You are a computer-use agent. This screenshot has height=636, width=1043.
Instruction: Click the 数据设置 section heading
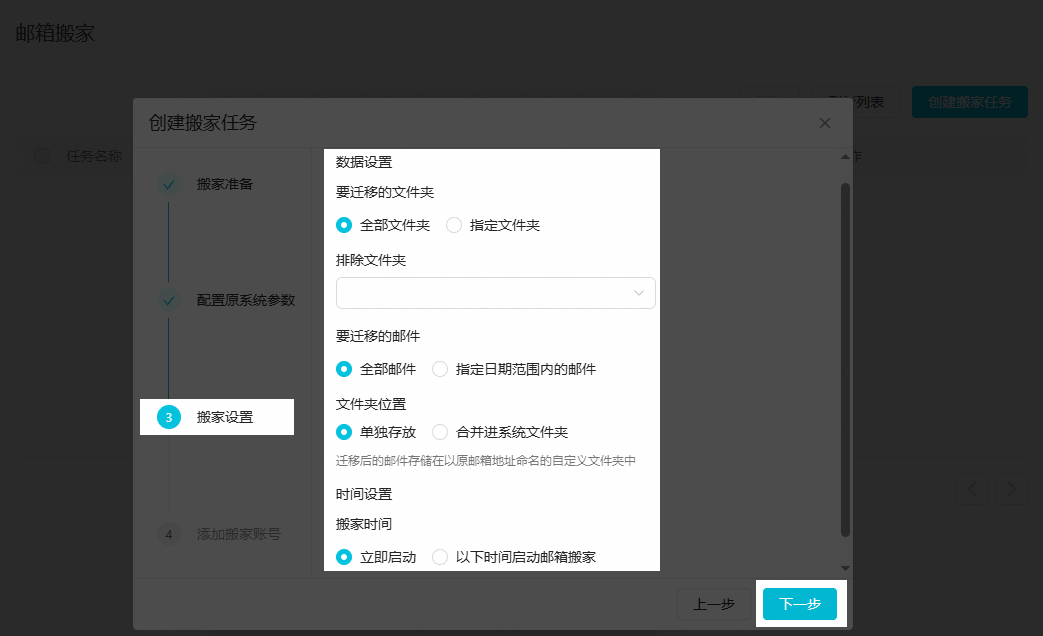[364, 162]
